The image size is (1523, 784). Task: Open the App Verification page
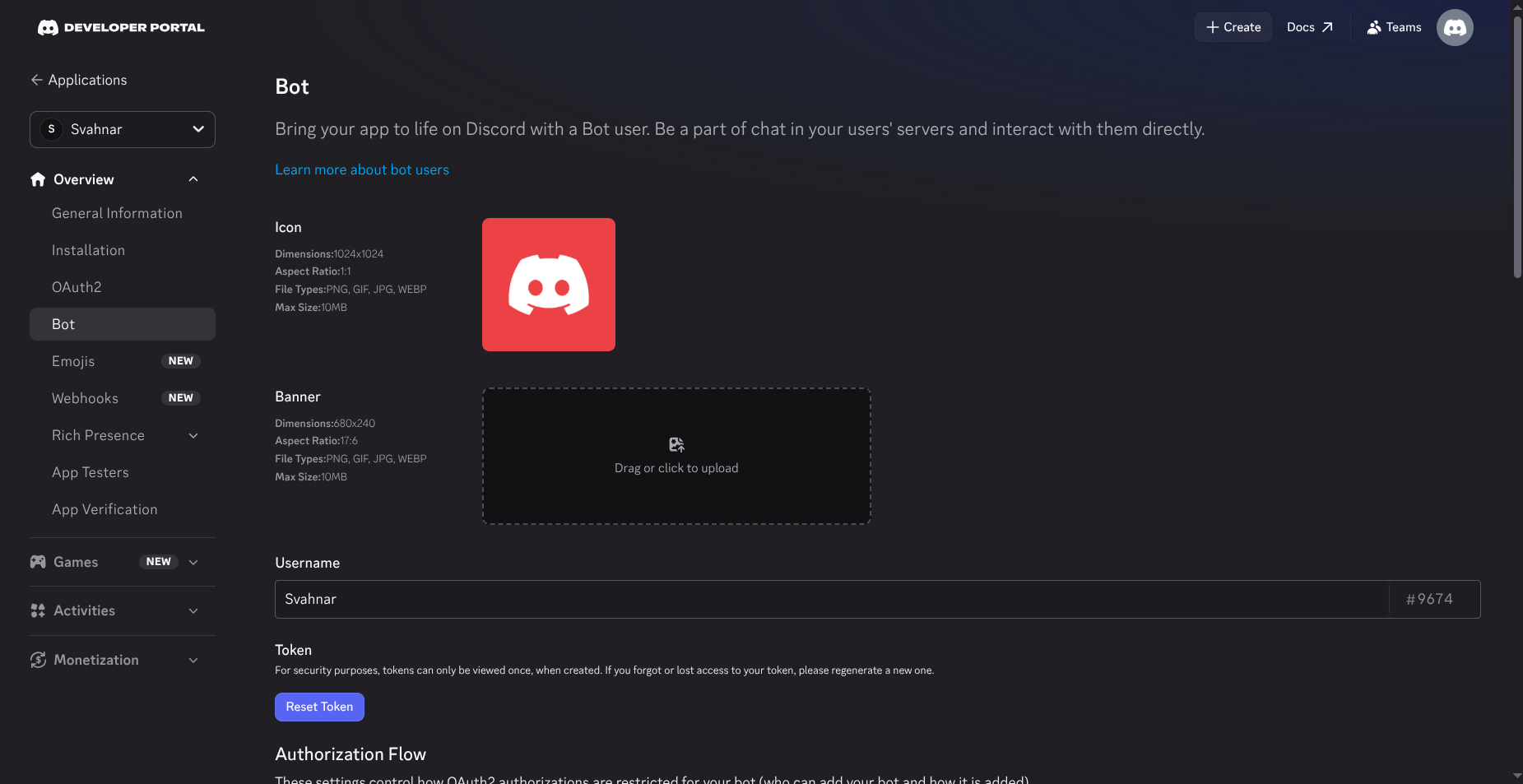coord(123,509)
